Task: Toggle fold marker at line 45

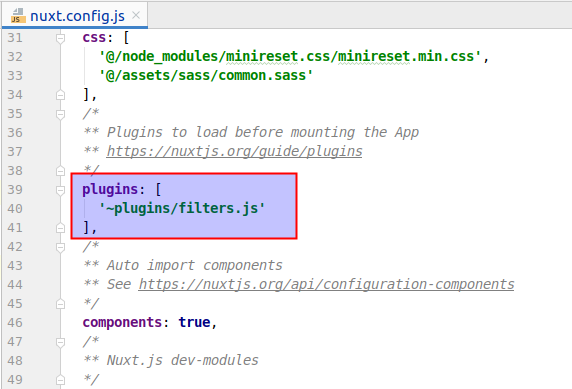Action: [61, 304]
